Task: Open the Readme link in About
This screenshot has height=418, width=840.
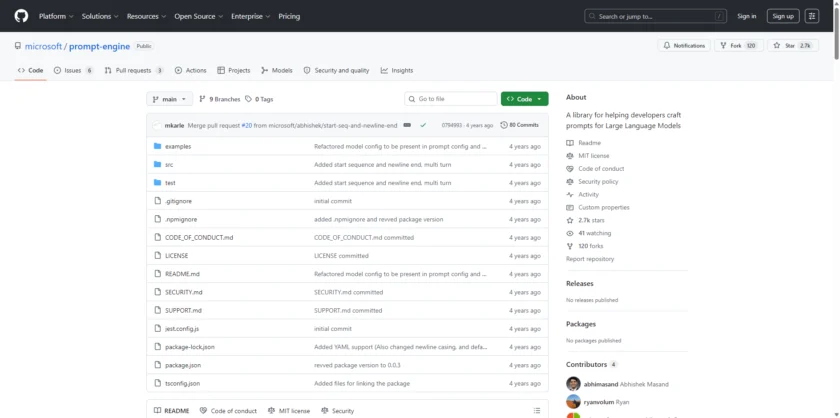Action: pos(584,143)
